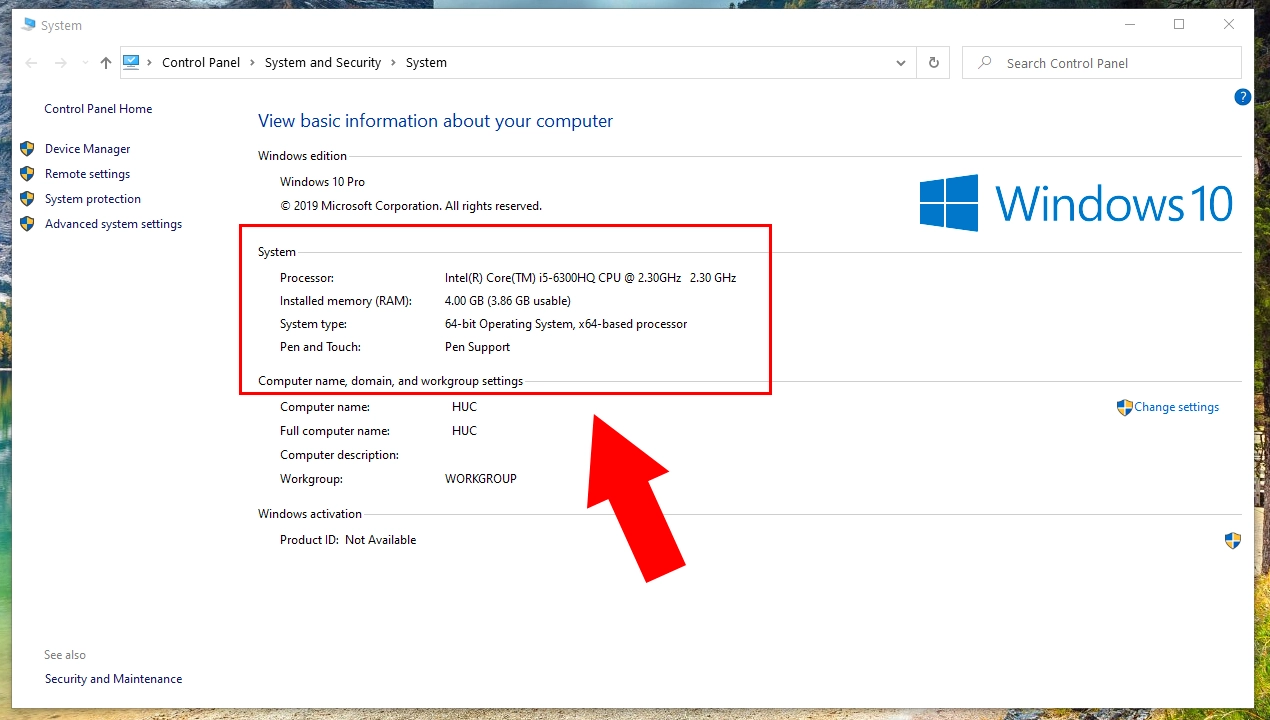Image resolution: width=1270 pixels, height=720 pixels.
Task: Expand the address bar history dropdown
Action: point(900,63)
